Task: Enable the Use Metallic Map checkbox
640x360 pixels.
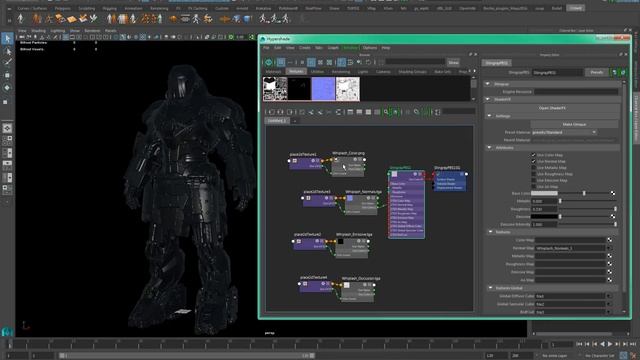Action: [533, 168]
